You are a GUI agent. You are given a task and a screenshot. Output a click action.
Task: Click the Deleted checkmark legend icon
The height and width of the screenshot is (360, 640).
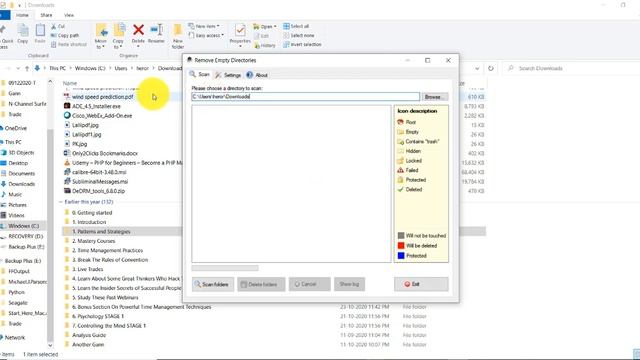(400, 189)
